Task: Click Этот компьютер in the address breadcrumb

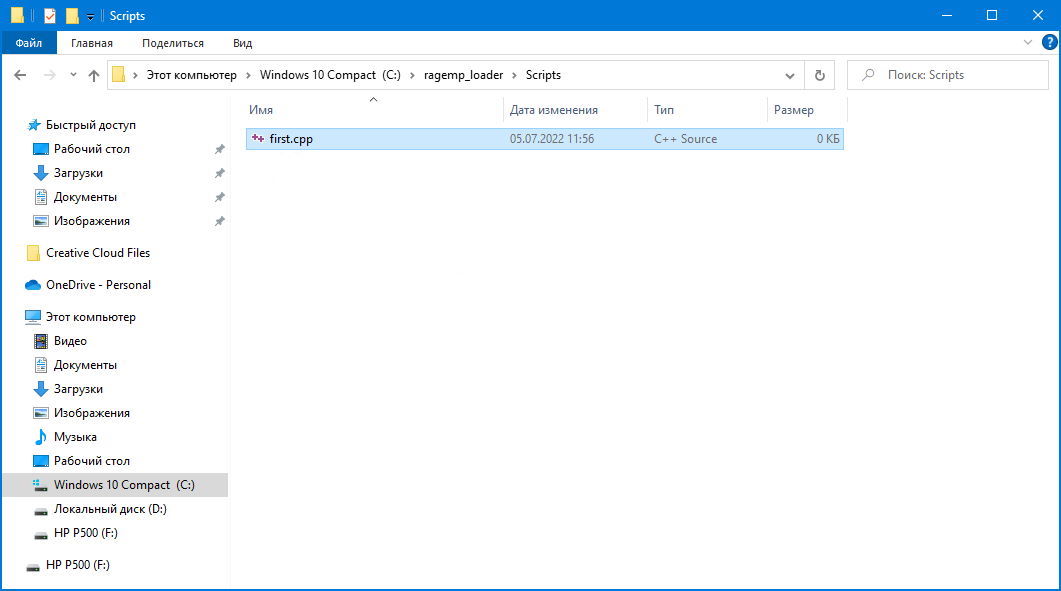Action: click(x=191, y=75)
